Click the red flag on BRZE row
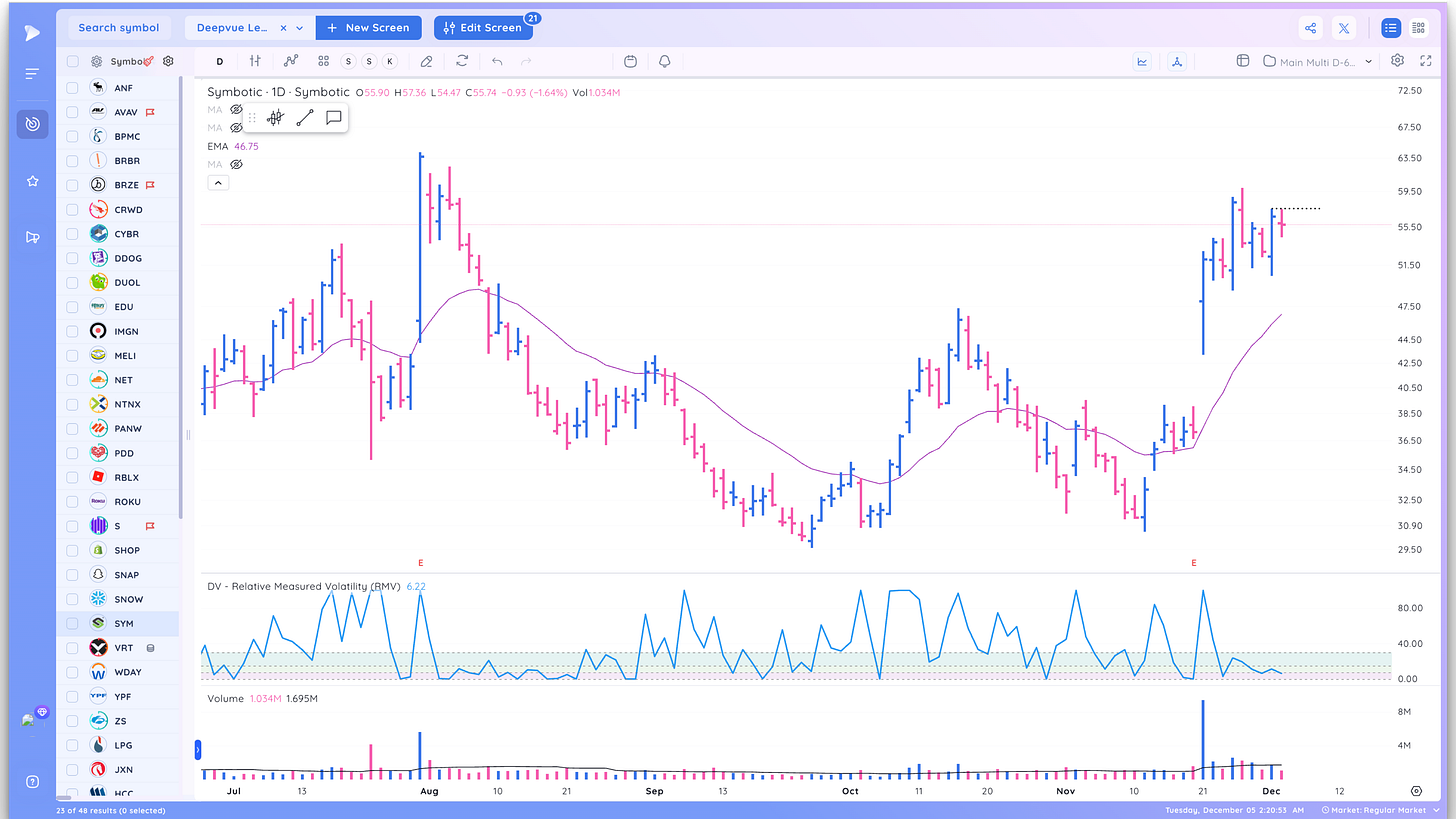 coord(150,186)
